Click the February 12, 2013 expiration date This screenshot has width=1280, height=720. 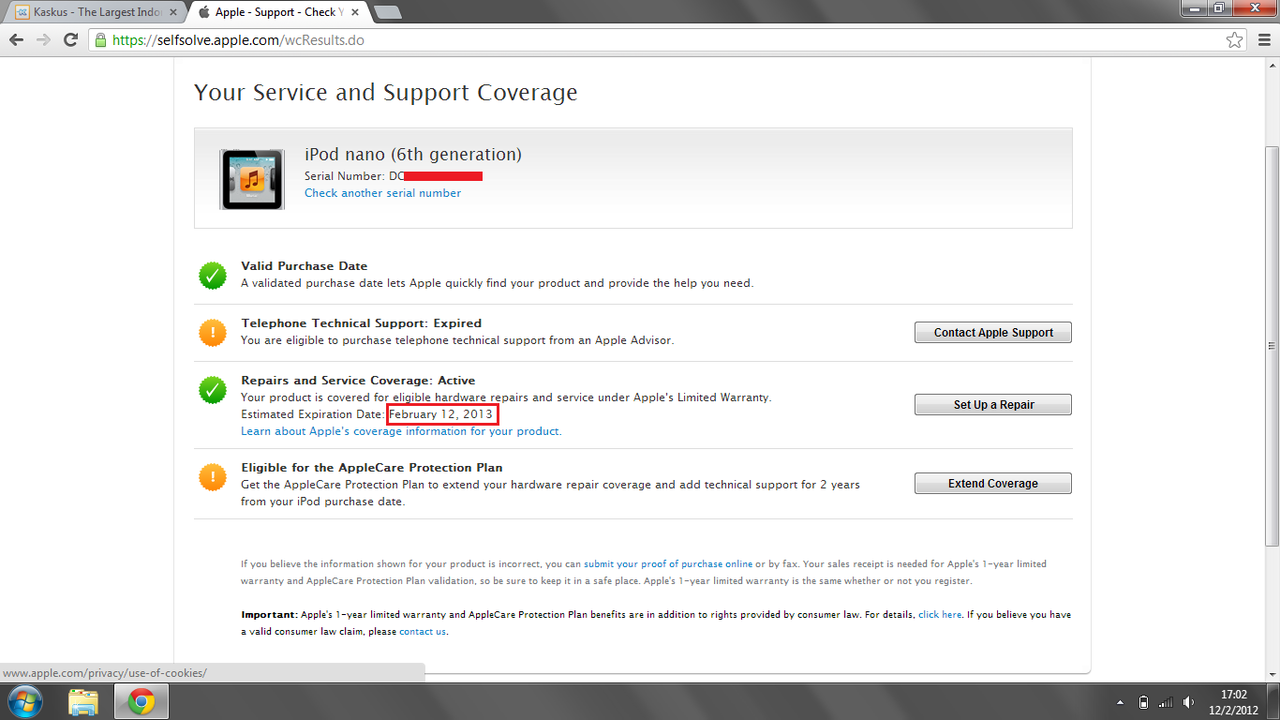pos(442,414)
